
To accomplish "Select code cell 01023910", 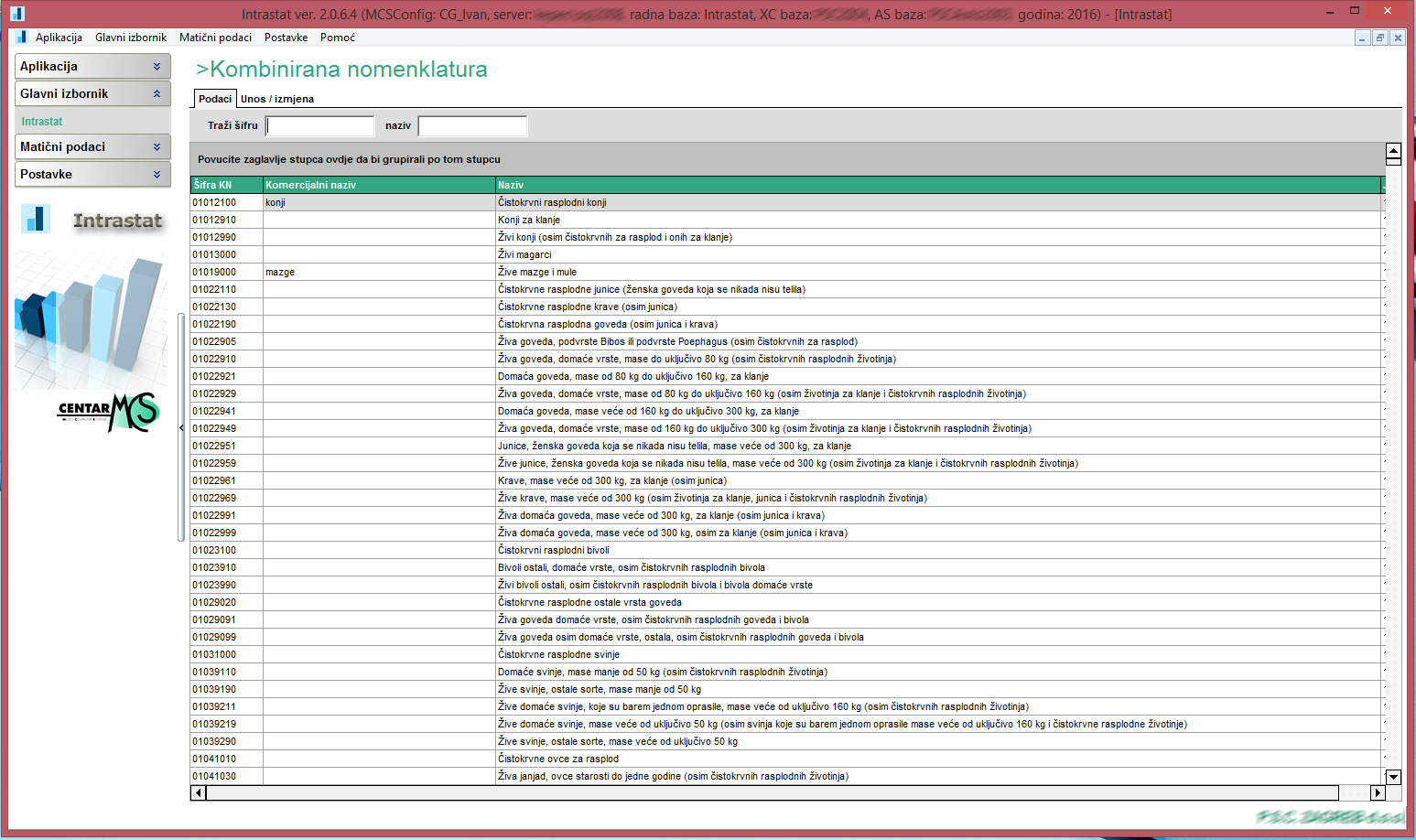I will 226,567.
